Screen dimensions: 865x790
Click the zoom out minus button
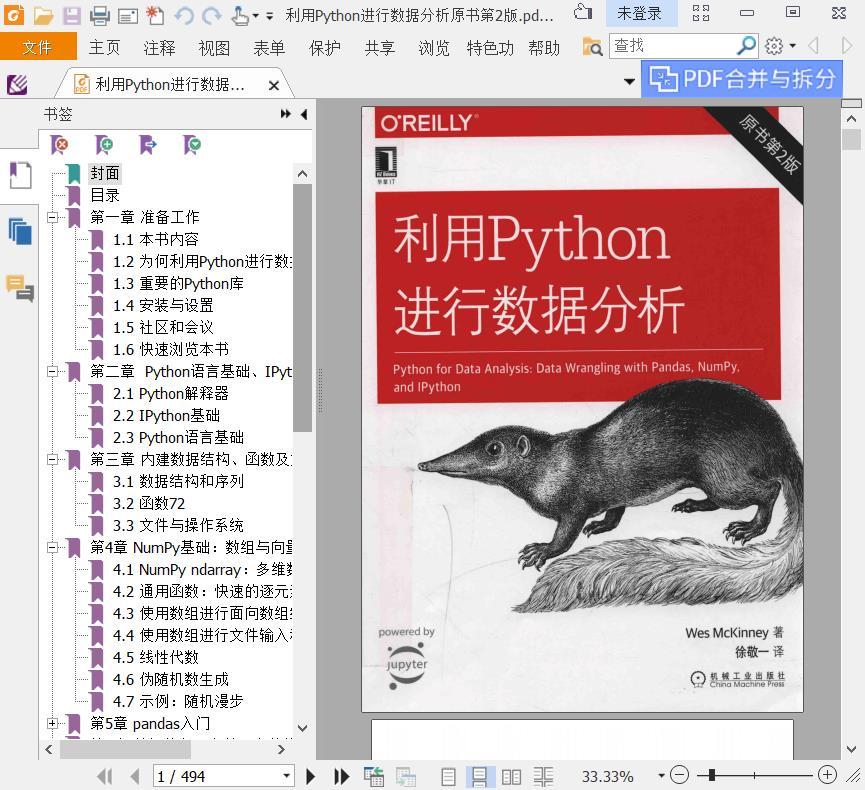pos(680,775)
